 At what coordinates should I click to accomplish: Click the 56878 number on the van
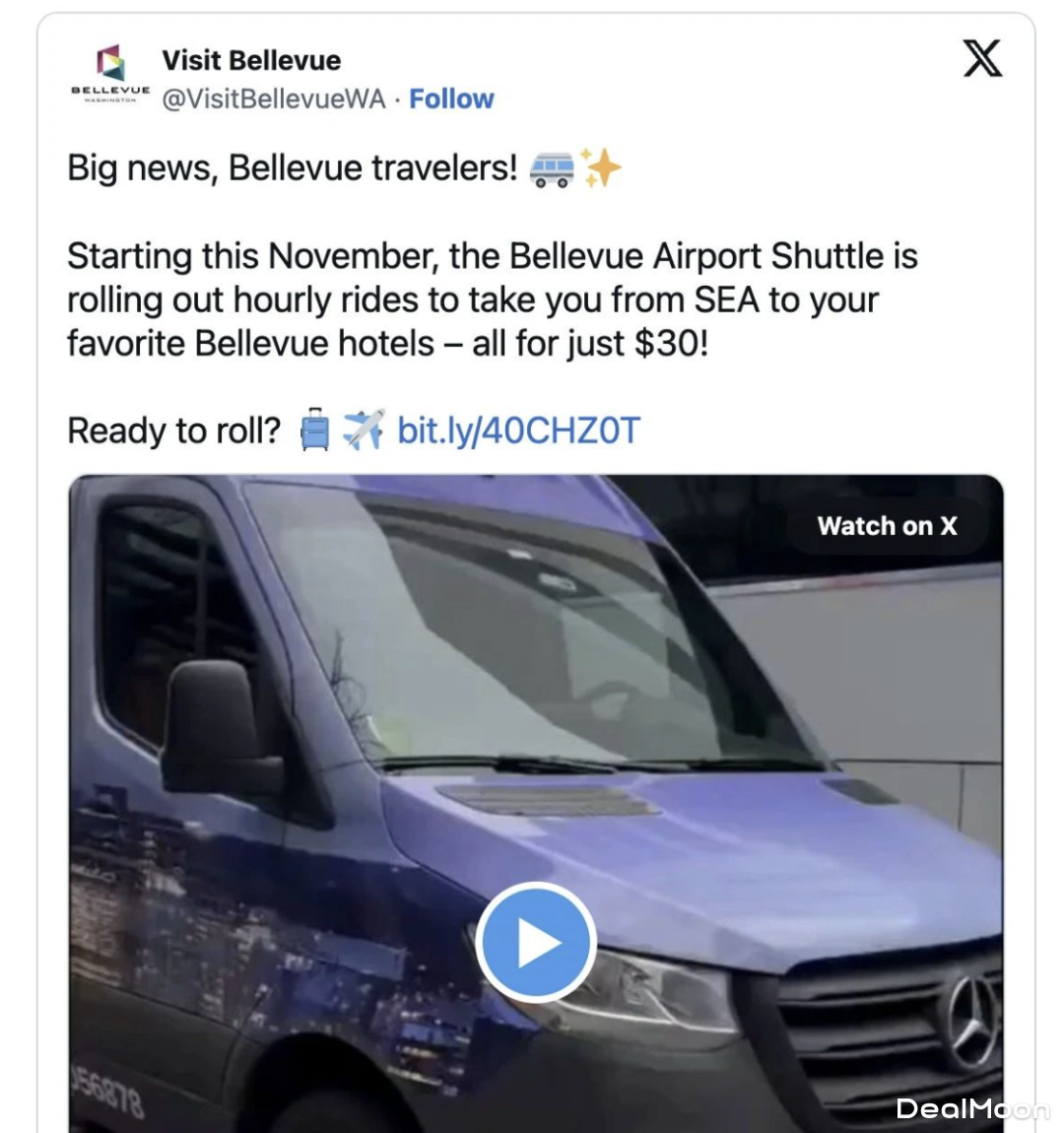pyautogui.click(x=108, y=1094)
